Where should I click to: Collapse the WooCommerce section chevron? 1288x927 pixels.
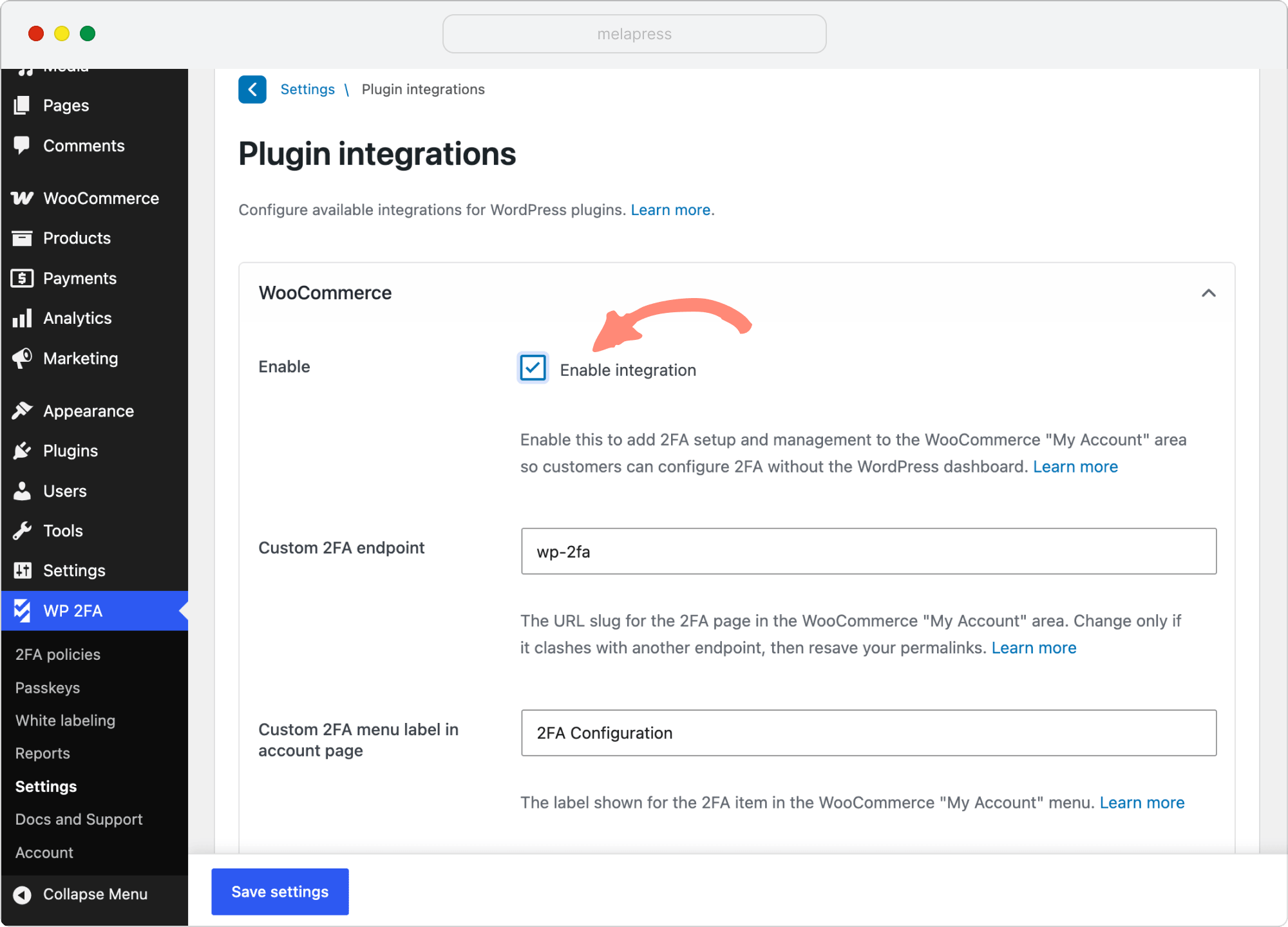pos(1209,294)
